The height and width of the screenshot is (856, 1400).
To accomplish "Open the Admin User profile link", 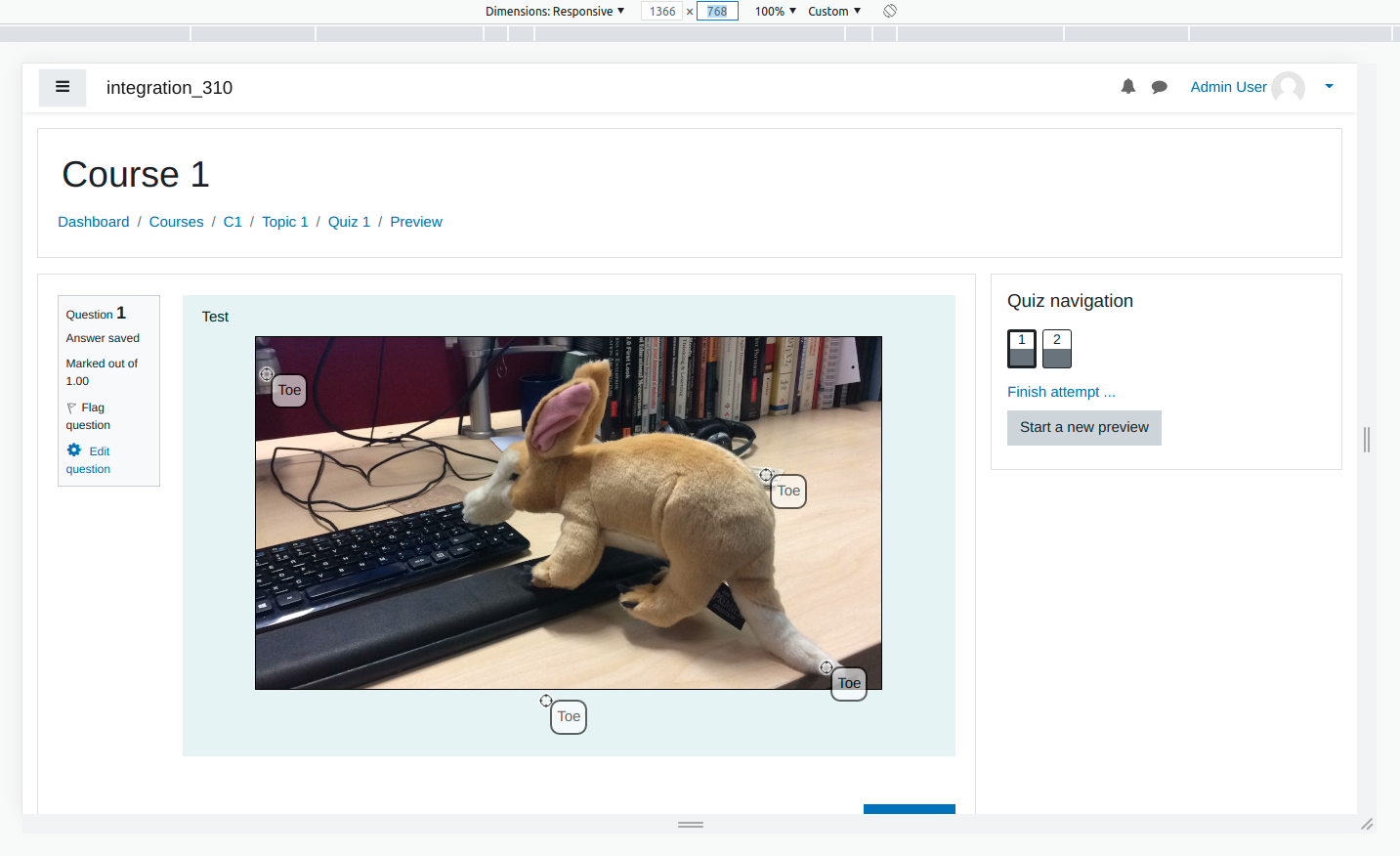I will [1228, 87].
